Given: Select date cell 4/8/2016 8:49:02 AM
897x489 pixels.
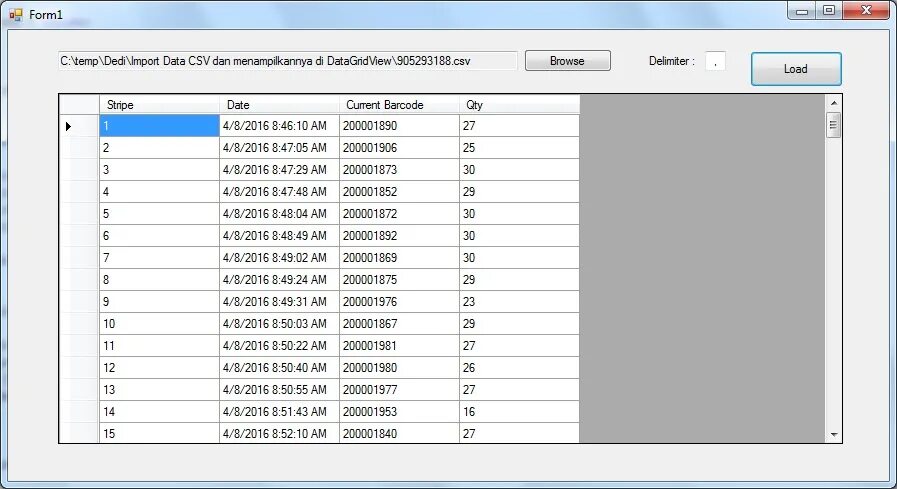Looking at the screenshot, I should [279, 258].
